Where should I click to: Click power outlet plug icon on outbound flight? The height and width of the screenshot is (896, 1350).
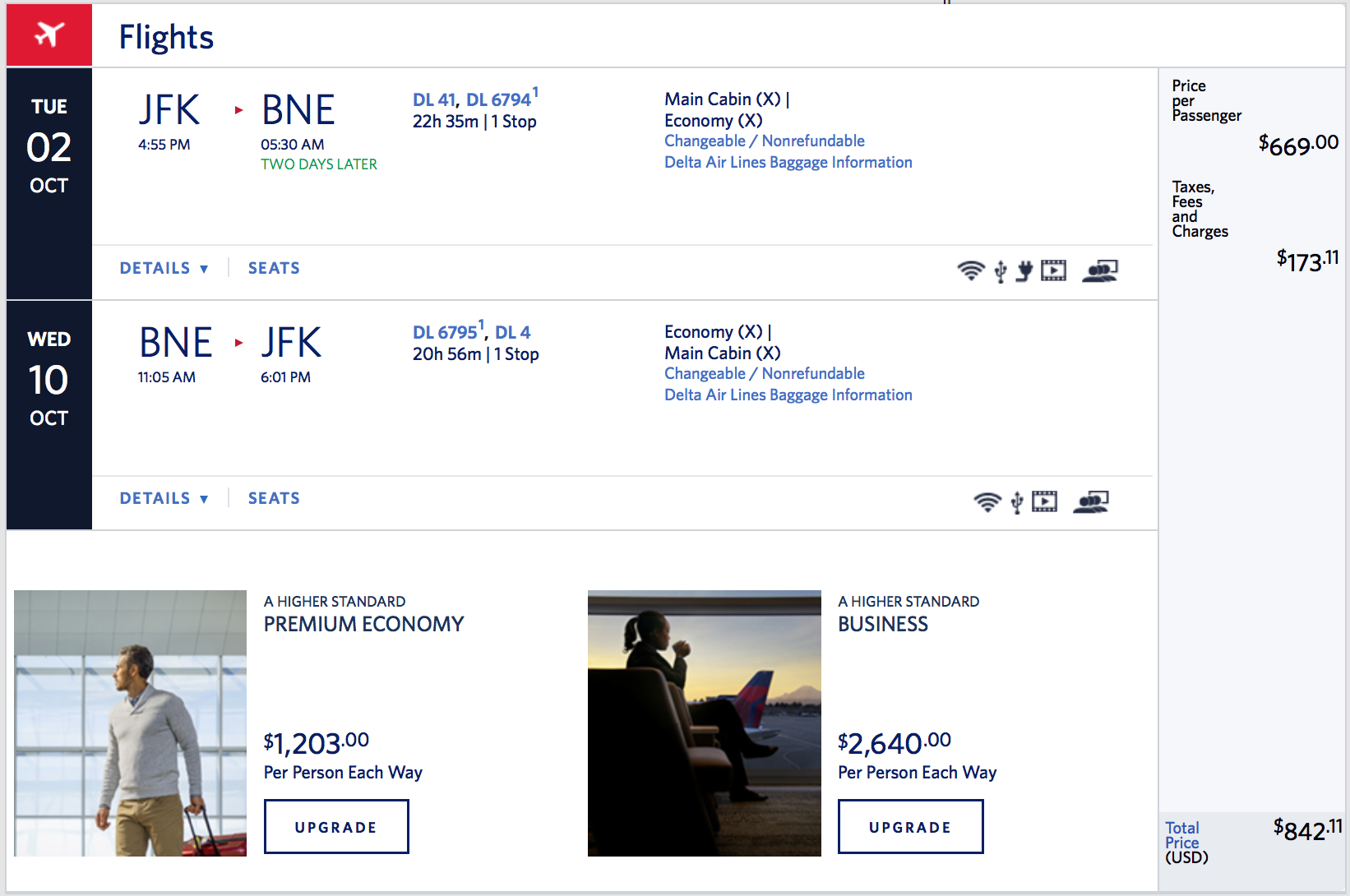(1024, 270)
